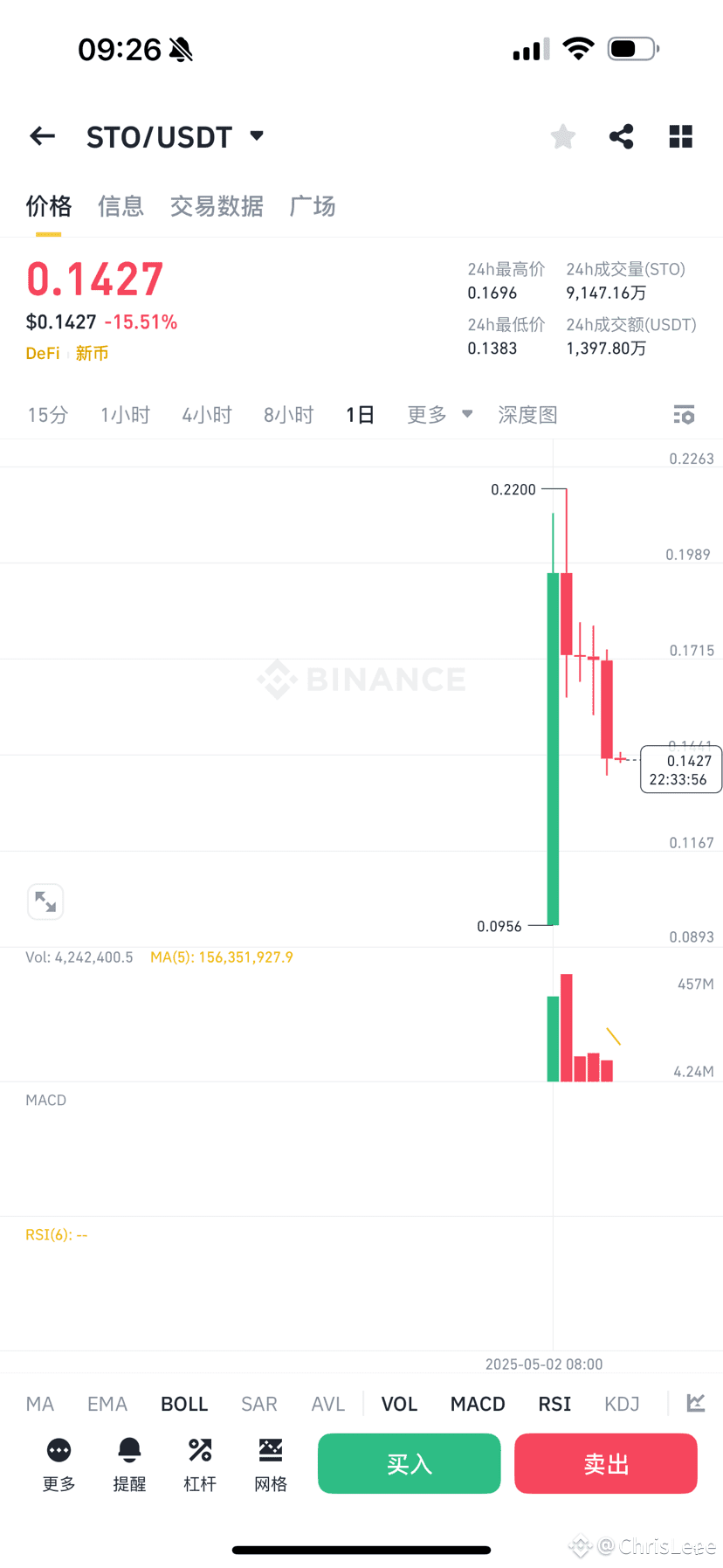723x1568 pixels.
Task: Tap the back arrow icon
Action: (x=42, y=136)
